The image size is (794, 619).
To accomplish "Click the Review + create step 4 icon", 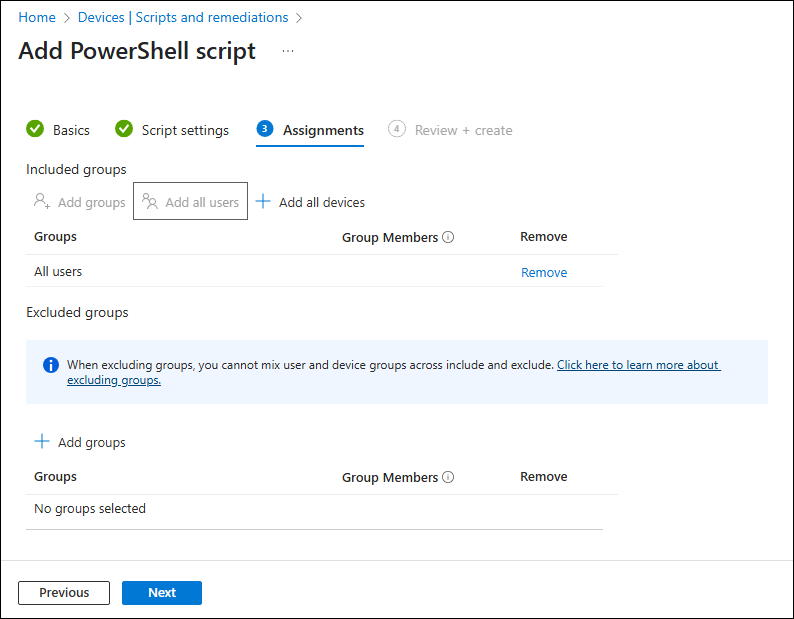I will point(397,129).
